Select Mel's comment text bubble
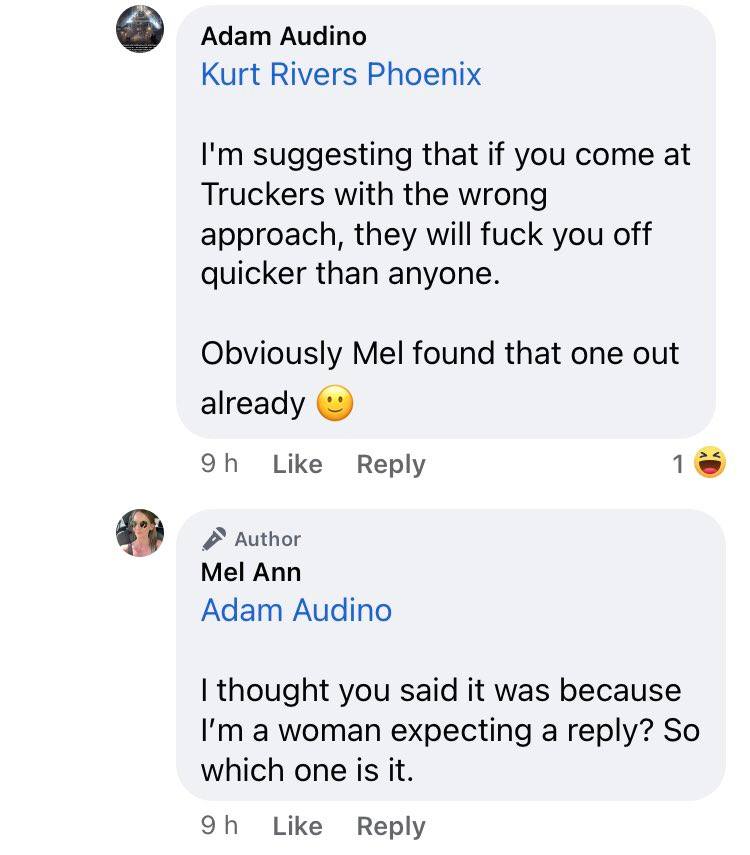The height and width of the screenshot is (855, 750). point(451,655)
